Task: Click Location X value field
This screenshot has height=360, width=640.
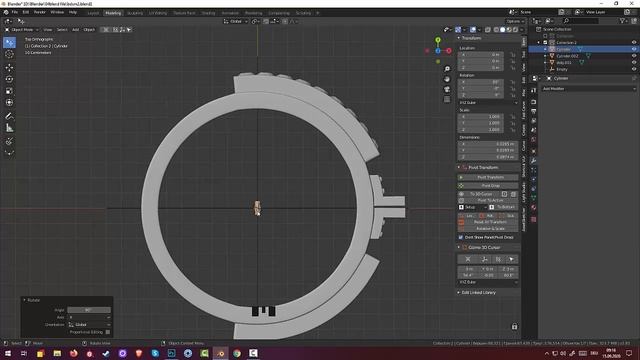Action: tap(481, 54)
